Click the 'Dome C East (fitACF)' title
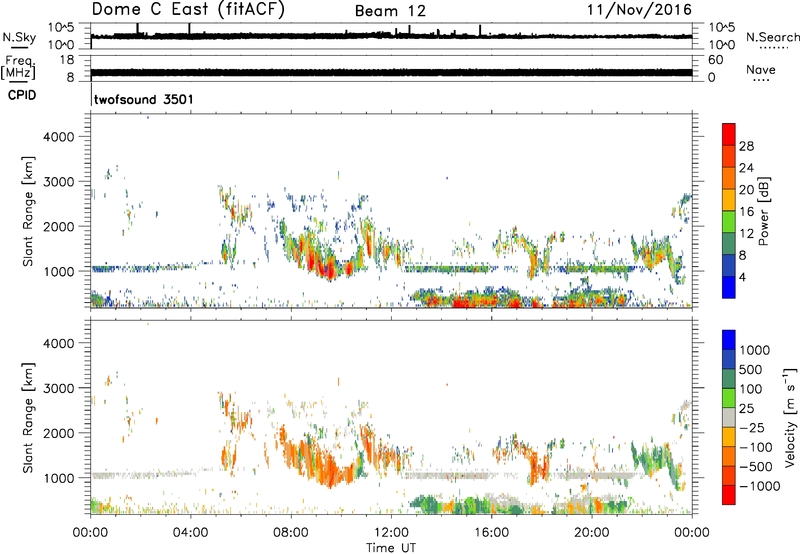Viewport: 800px width, 554px height. 188,9
